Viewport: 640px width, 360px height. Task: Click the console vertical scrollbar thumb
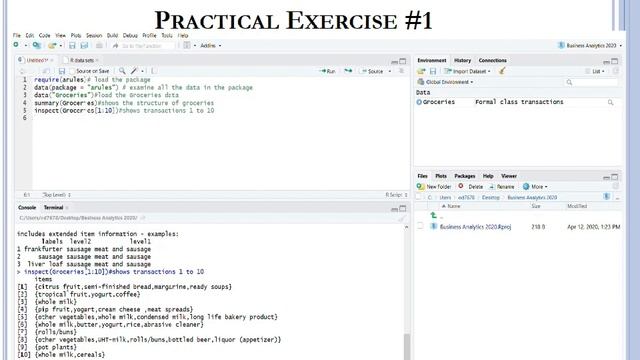click(407, 347)
